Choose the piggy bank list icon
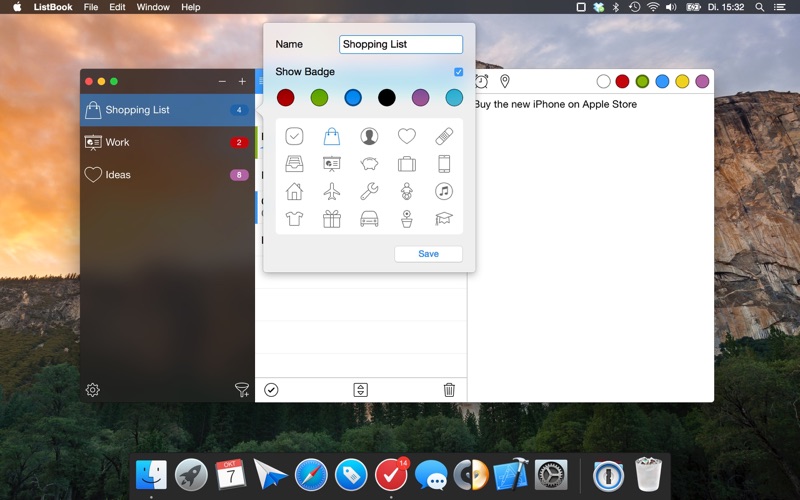Viewport: 800px width, 500px height. pyautogui.click(x=369, y=164)
